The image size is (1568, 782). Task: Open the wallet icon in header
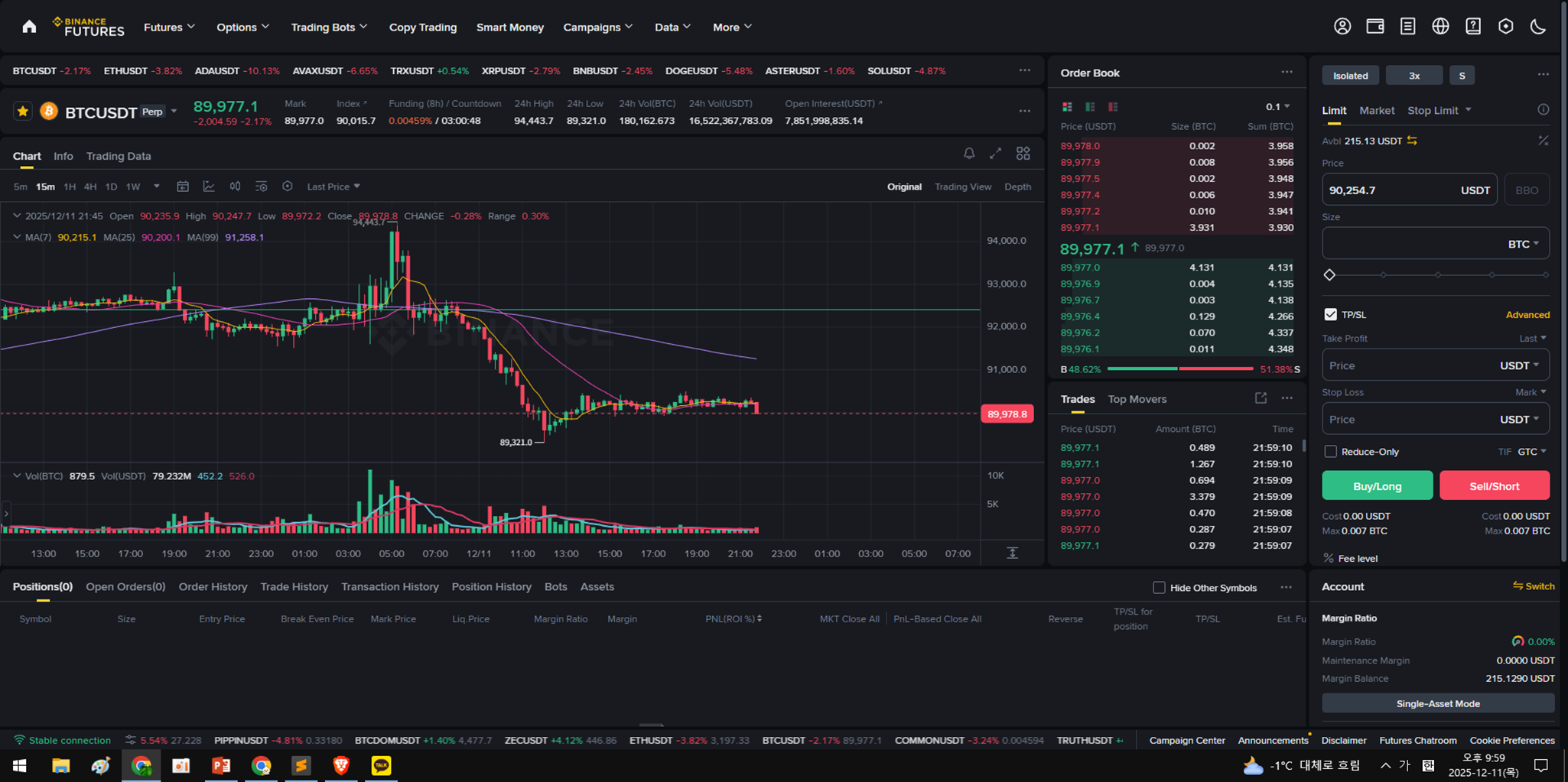click(1375, 27)
